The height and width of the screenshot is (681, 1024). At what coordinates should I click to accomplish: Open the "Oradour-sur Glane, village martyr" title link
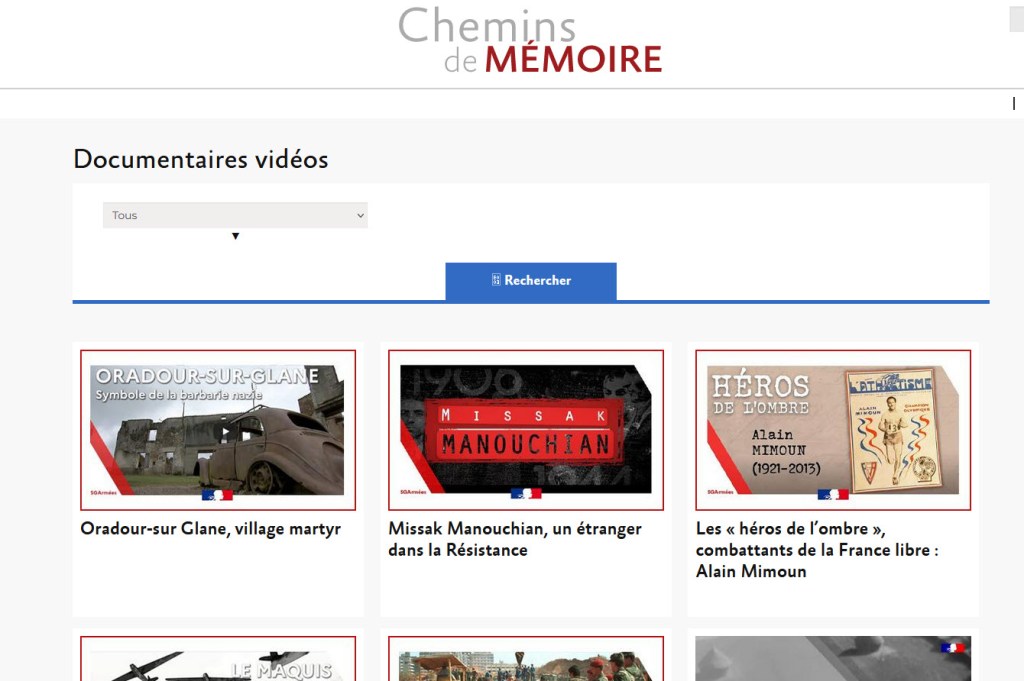tap(210, 529)
